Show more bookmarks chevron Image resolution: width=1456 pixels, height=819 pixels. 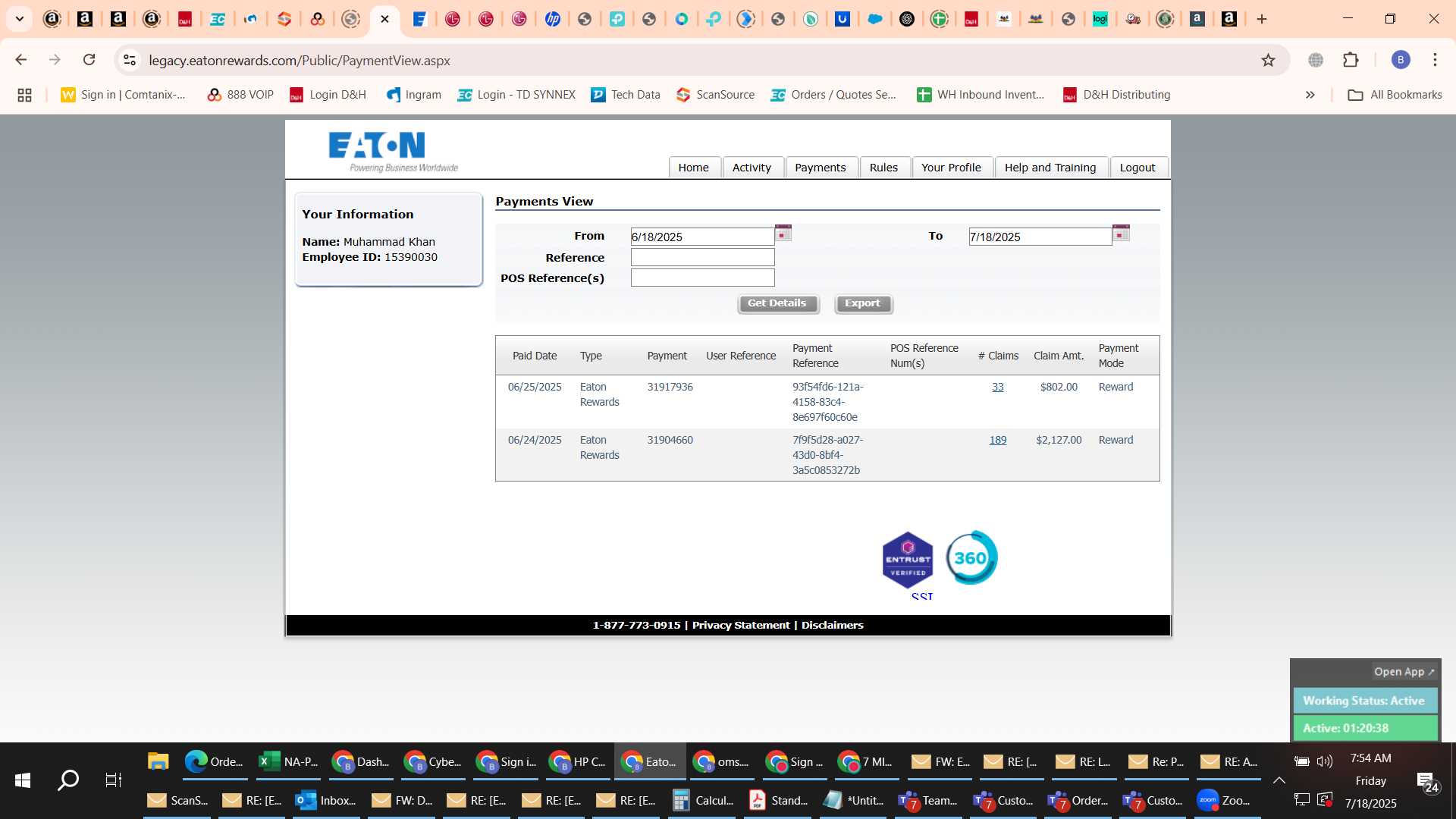tap(1310, 95)
